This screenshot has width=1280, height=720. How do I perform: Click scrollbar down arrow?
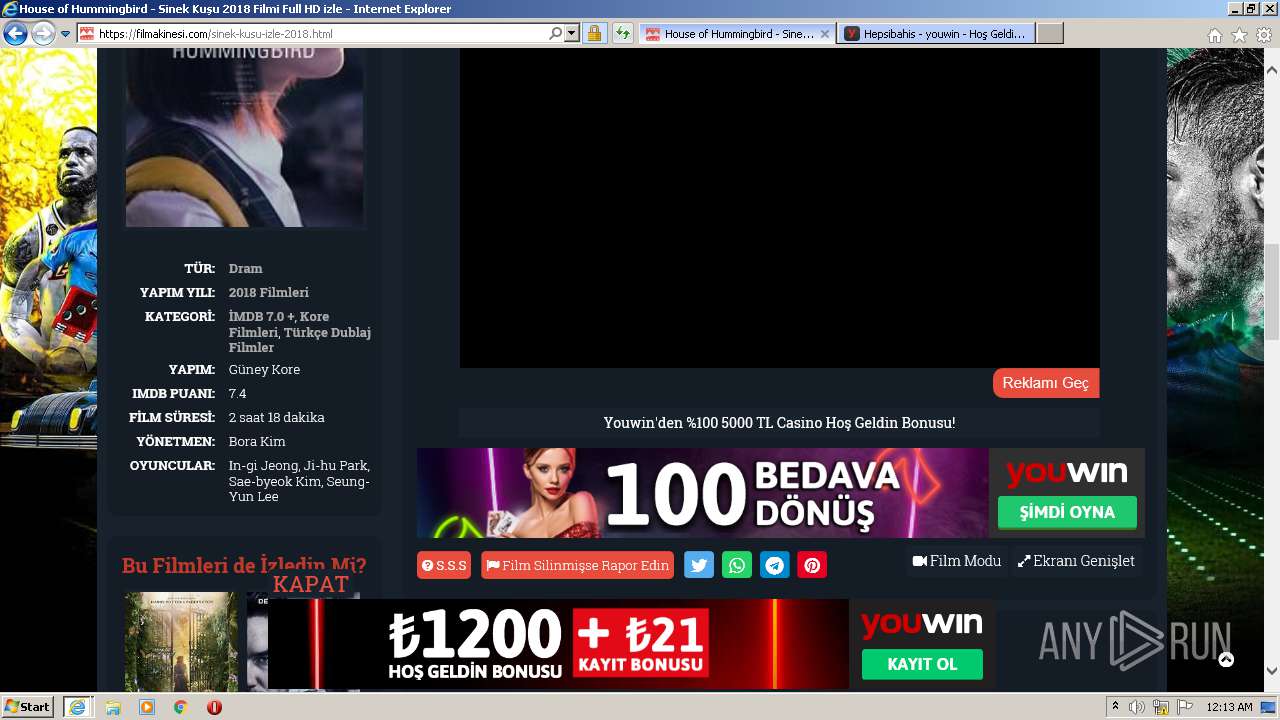pos(1272,671)
